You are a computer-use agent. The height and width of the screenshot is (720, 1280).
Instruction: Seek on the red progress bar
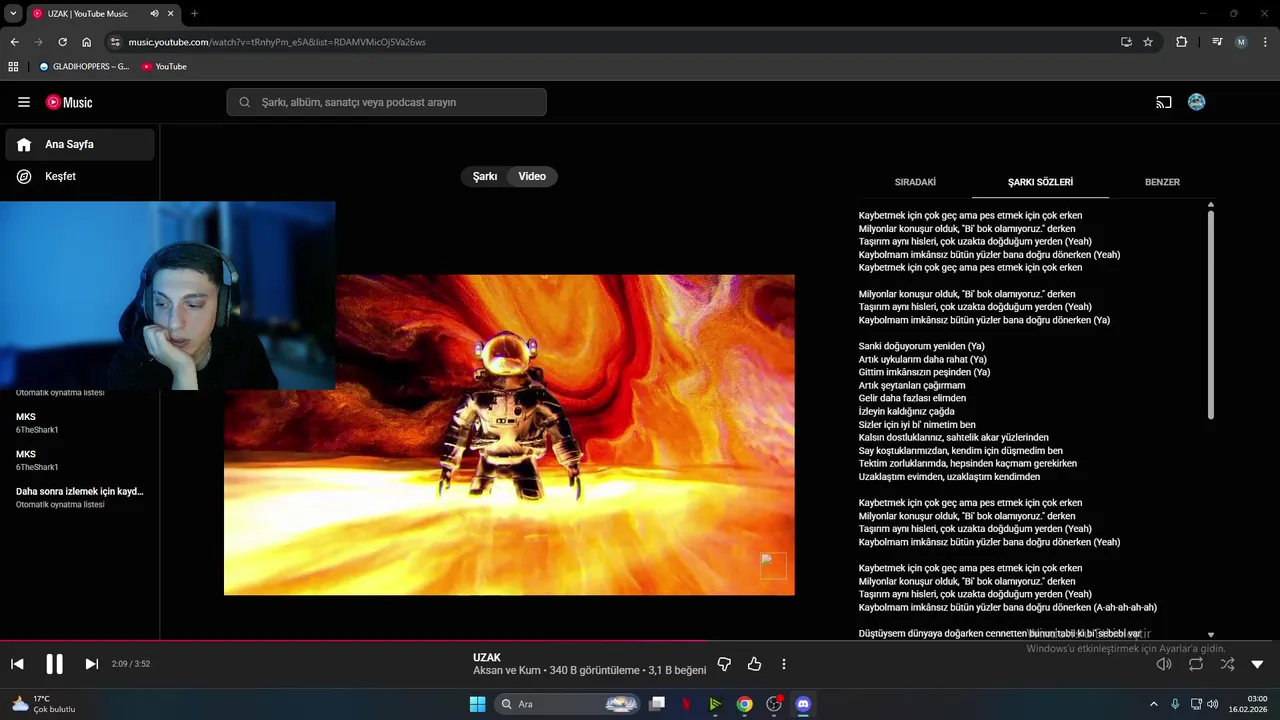click(x=640, y=640)
